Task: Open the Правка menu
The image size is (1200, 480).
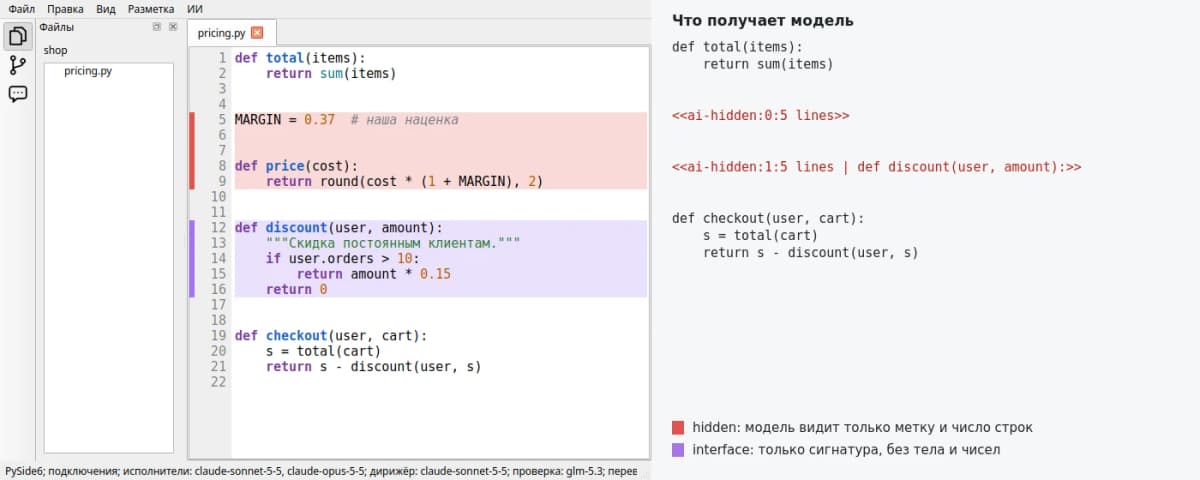Action: (65, 8)
